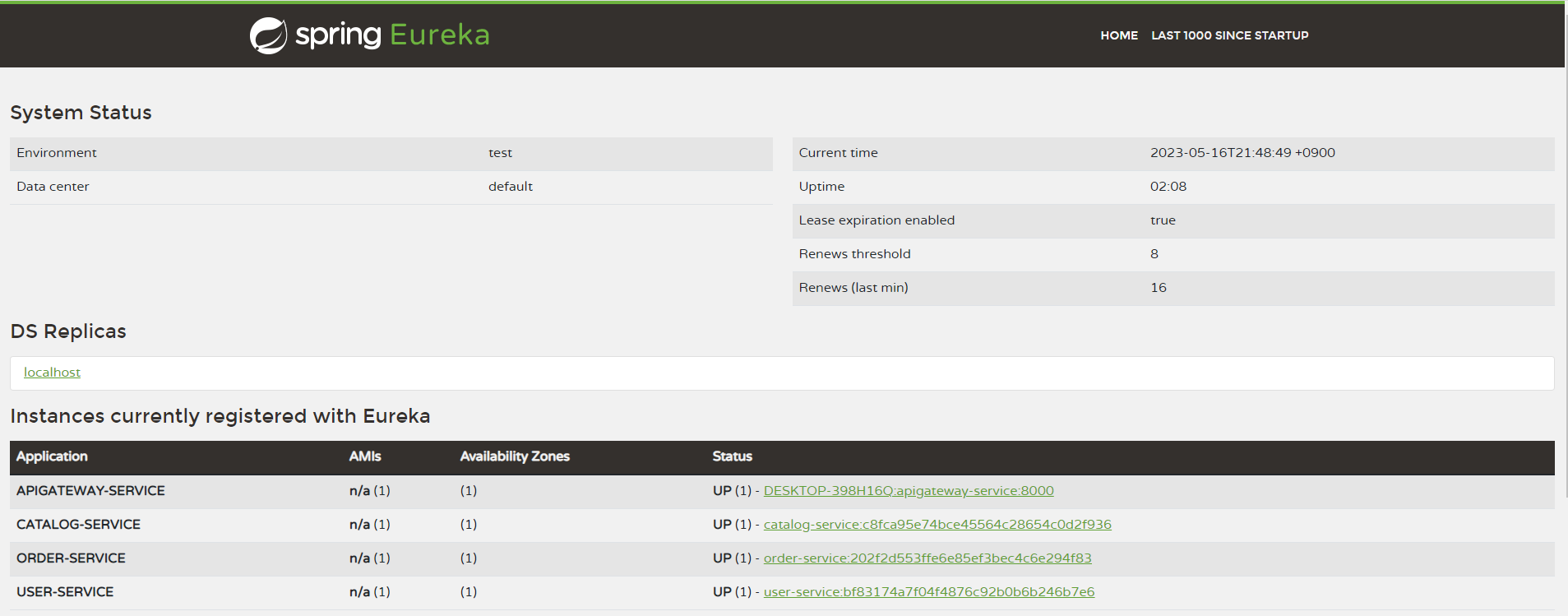The width and height of the screenshot is (1568, 616).
Task: Open DESKTOP-398H16Q:apigateway-service:8000 instance link
Action: tap(909, 491)
